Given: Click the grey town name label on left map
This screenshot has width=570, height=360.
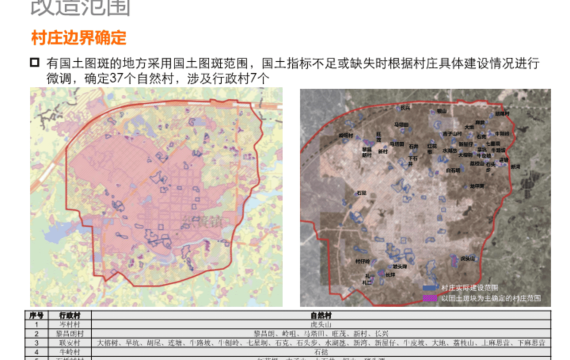Looking at the screenshot, I should coord(201,220).
